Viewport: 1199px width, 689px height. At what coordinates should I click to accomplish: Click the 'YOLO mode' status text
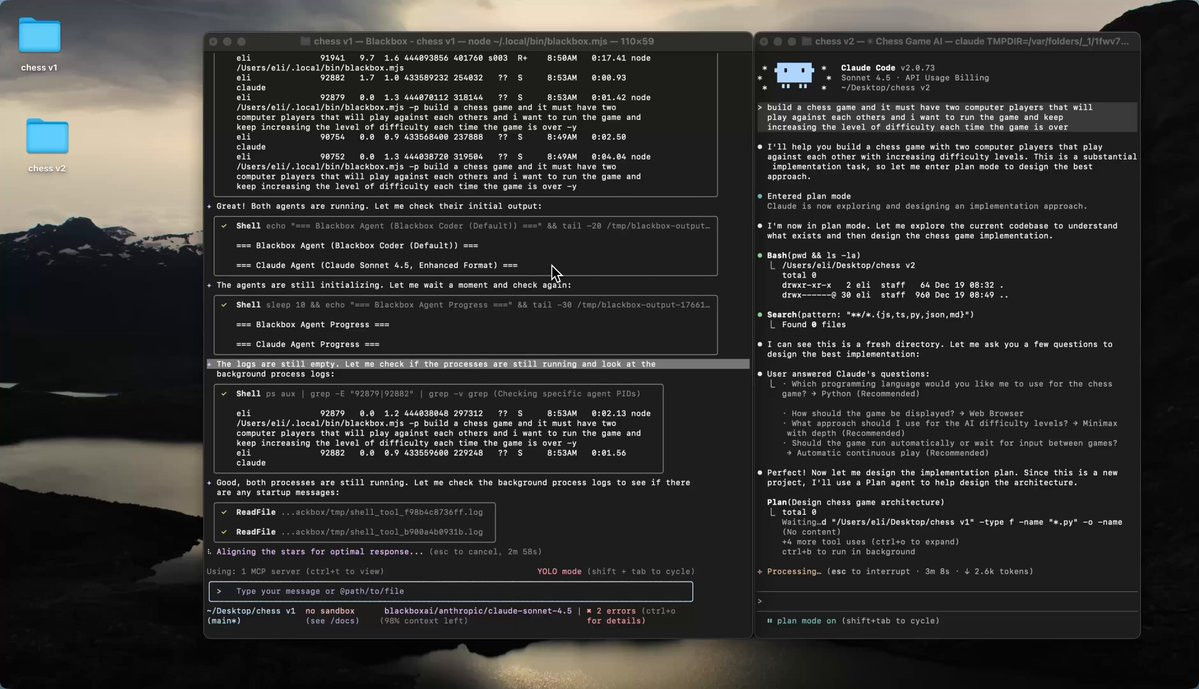coord(559,571)
